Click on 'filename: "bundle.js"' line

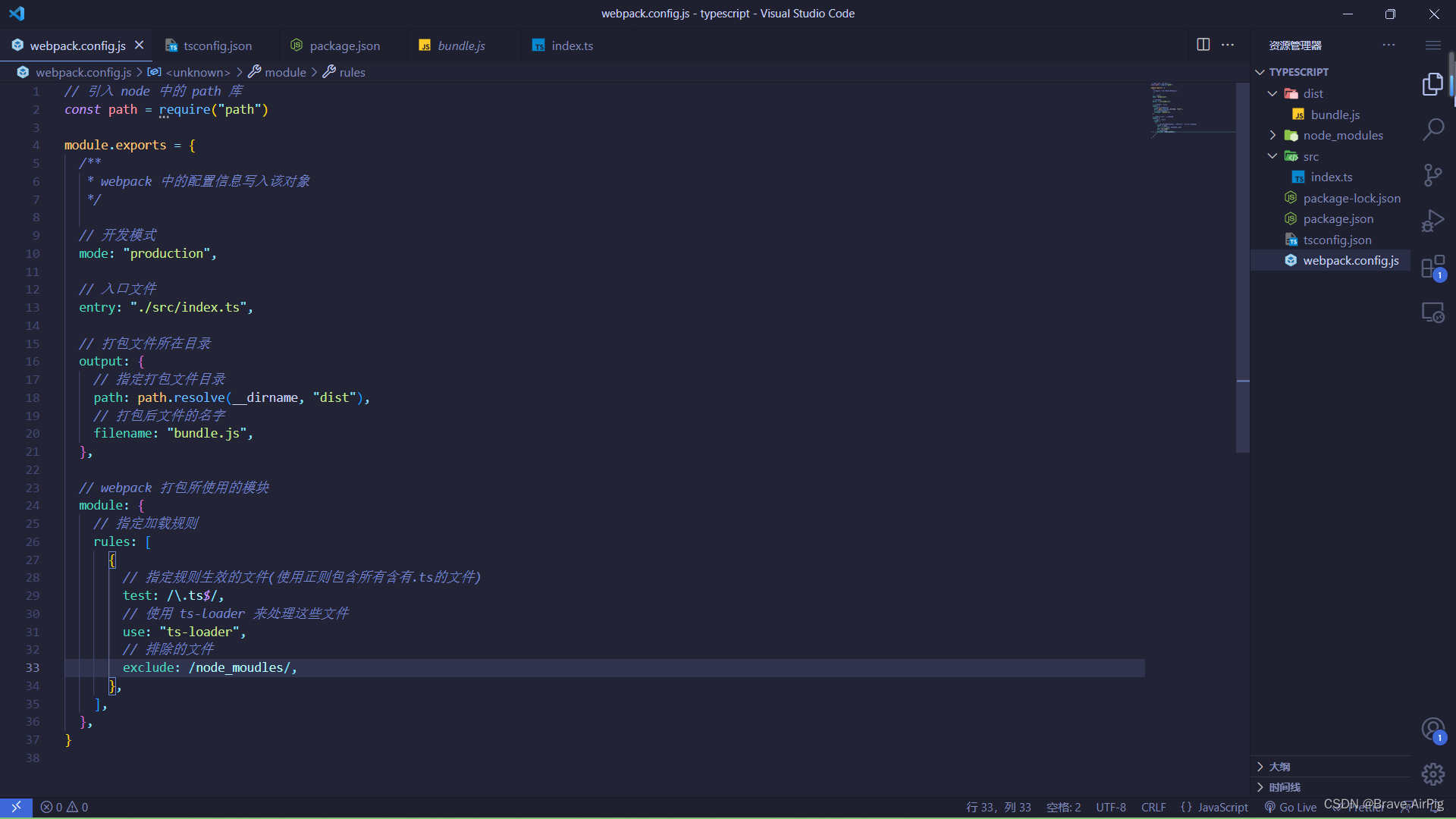pyautogui.click(x=174, y=433)
